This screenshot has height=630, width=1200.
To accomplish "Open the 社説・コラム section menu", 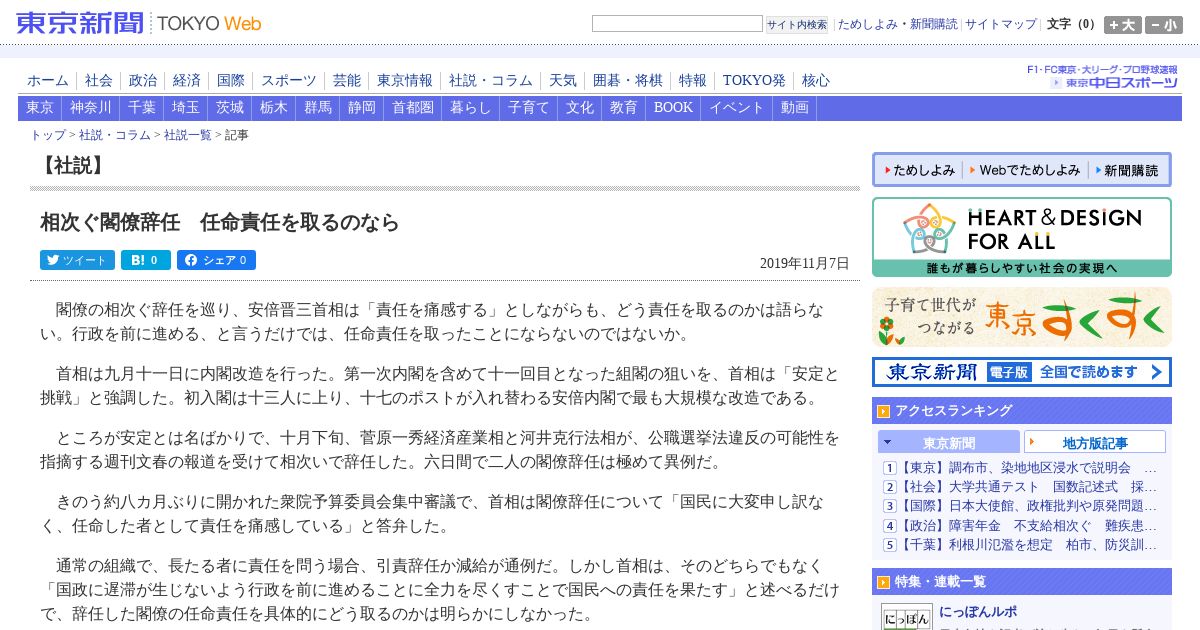I will 491,81.
